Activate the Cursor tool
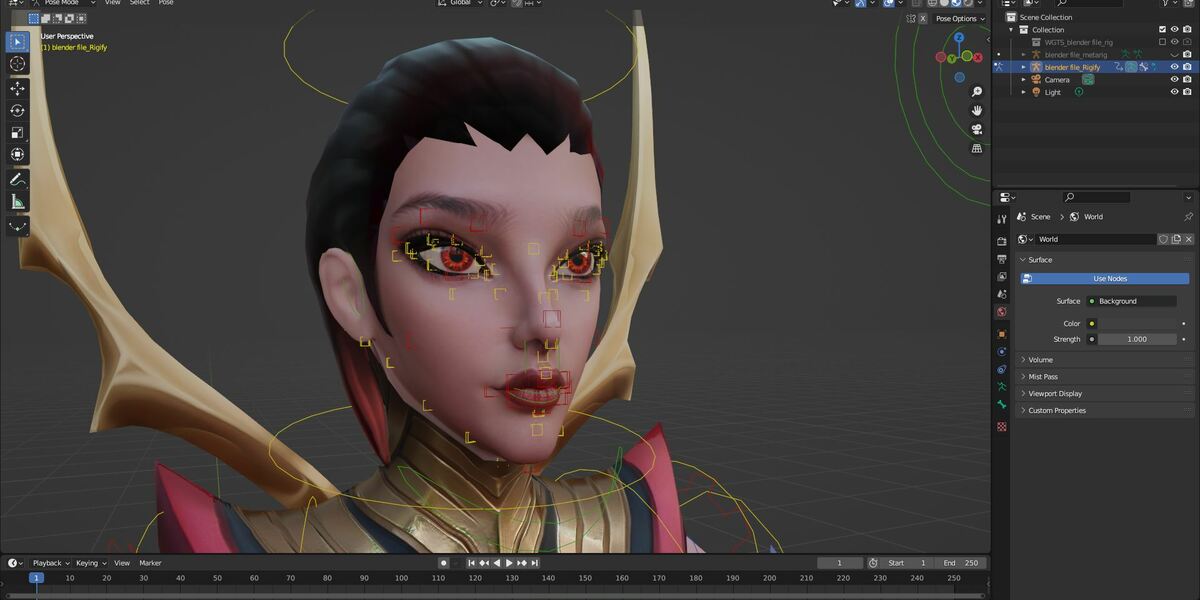 17,64
